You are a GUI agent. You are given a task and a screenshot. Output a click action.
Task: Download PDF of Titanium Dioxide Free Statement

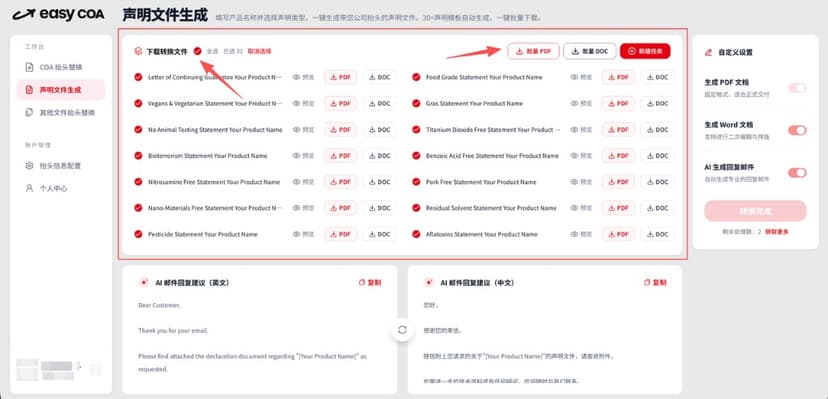click(618, 129)
